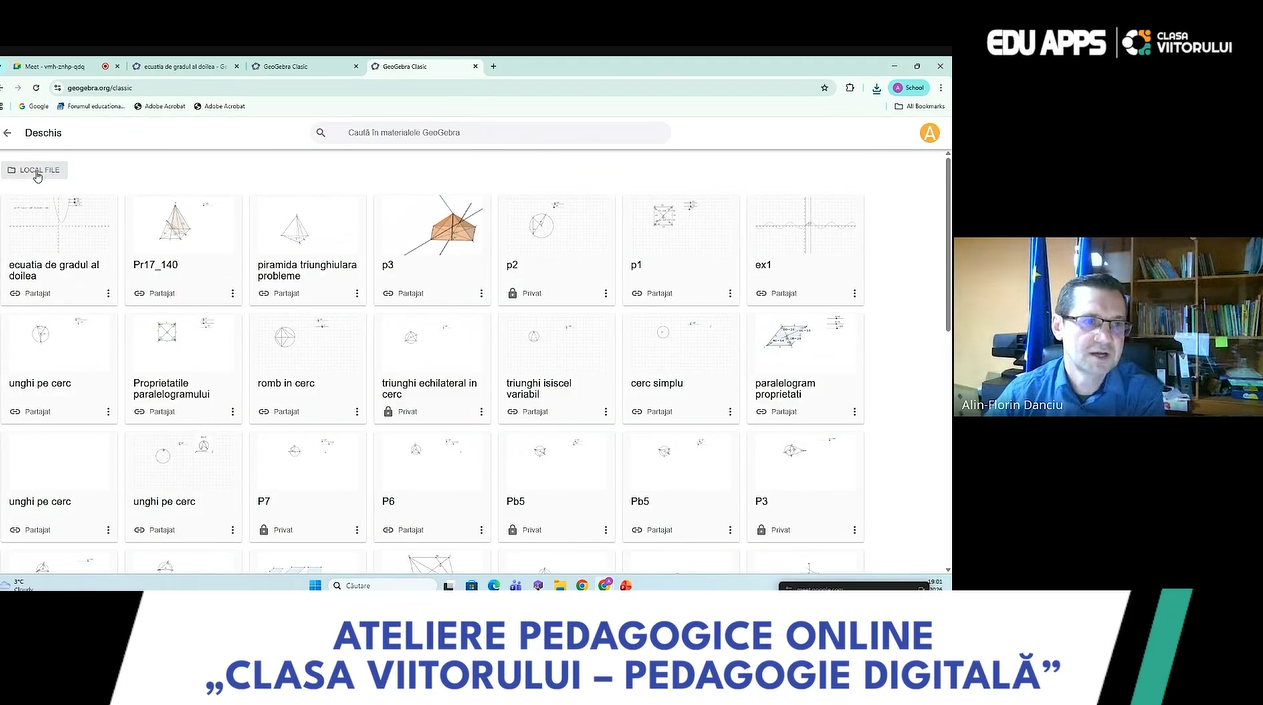Open more options for paralelogram proprietati
Image resolution: width=1263 pixels, height=705 pixels.
855,412
